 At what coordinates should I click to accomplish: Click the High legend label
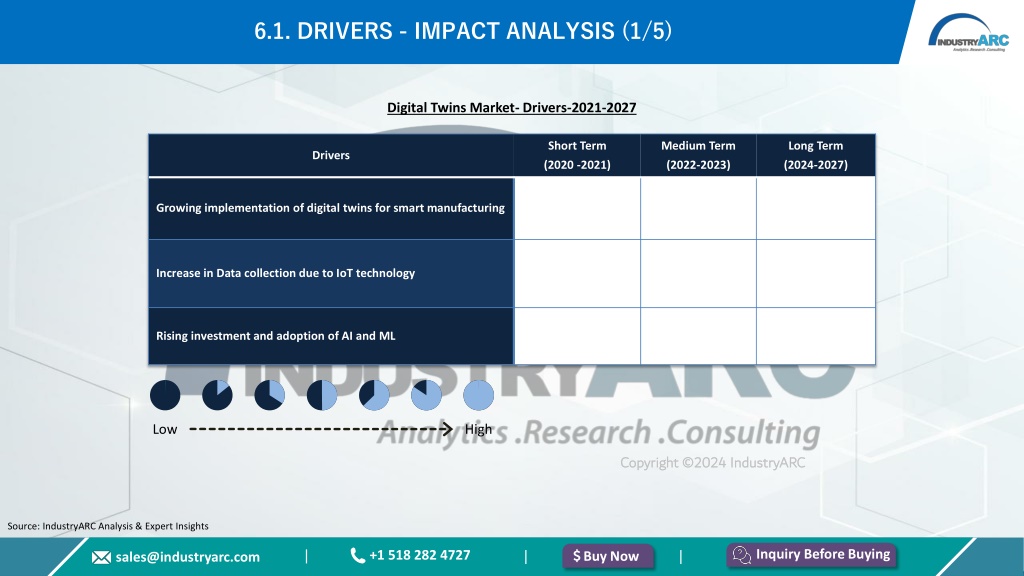[x=478, y=429]
